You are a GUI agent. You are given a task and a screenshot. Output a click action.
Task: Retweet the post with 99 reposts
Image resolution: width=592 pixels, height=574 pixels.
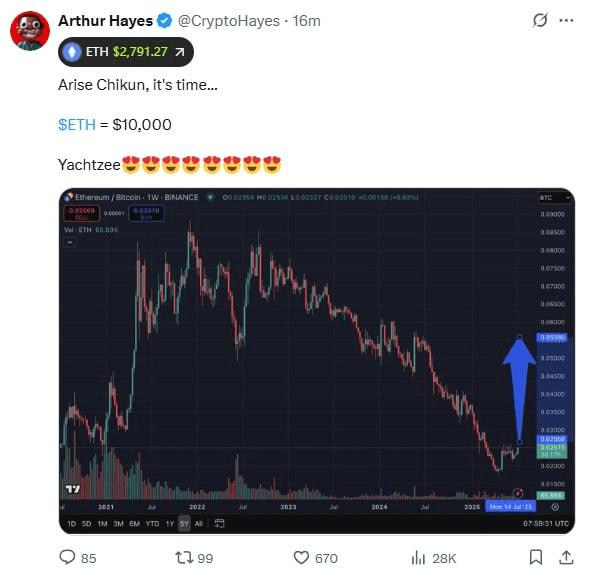pyautogui.click(x=184, y=558)
